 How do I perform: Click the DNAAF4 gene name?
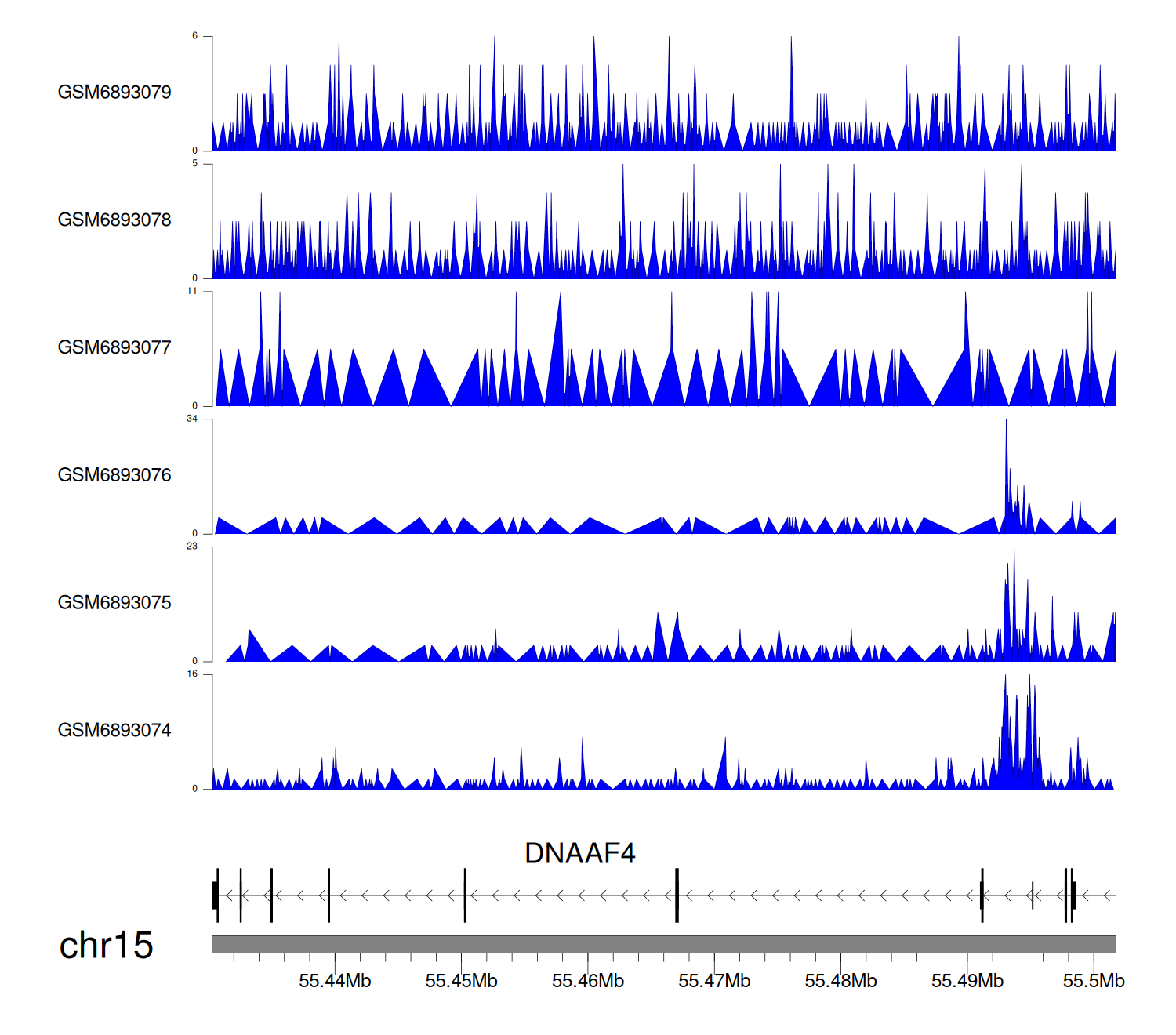click(x=579, y=853)
